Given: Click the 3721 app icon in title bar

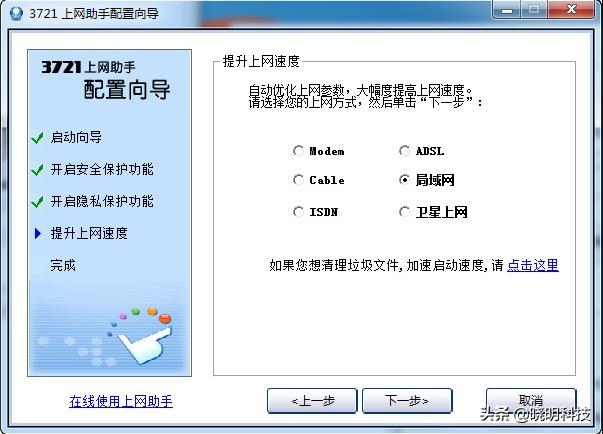Looking at the screenshot, I should pos(16,13).
